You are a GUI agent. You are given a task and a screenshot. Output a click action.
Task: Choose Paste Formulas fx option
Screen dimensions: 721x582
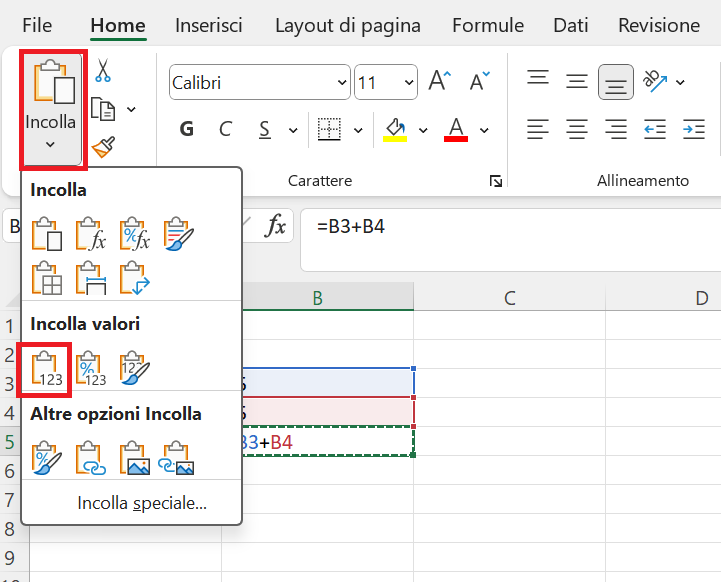click(x=91, y=234)
